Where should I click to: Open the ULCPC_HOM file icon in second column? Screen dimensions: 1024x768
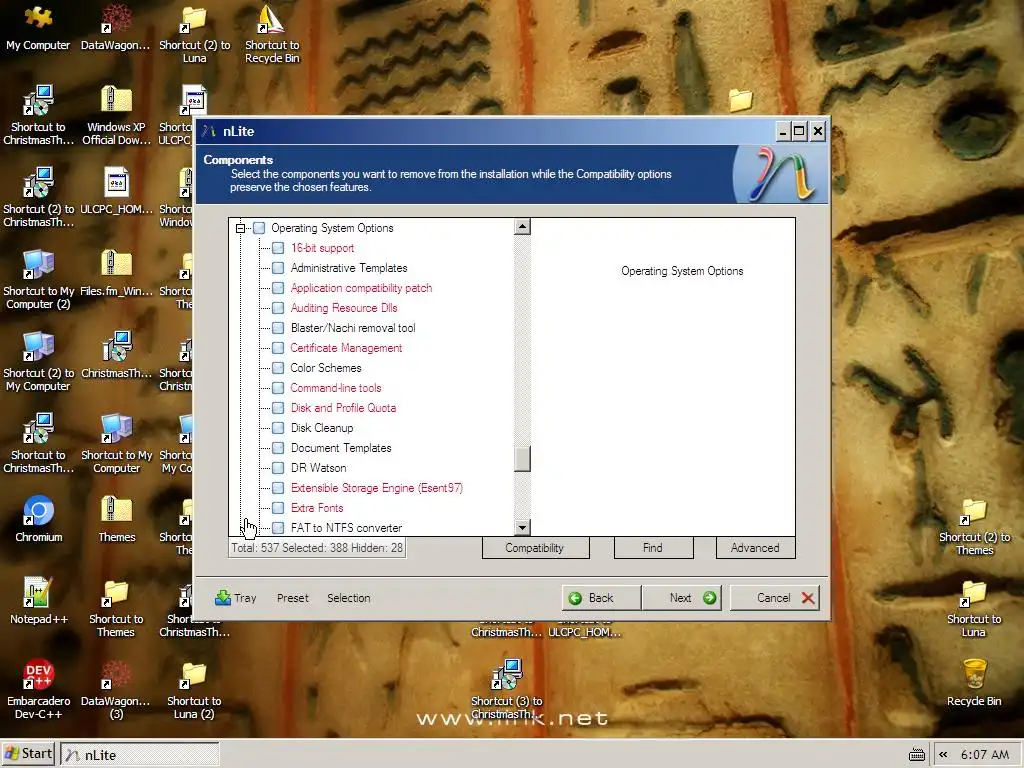click(x=116, y=191)
